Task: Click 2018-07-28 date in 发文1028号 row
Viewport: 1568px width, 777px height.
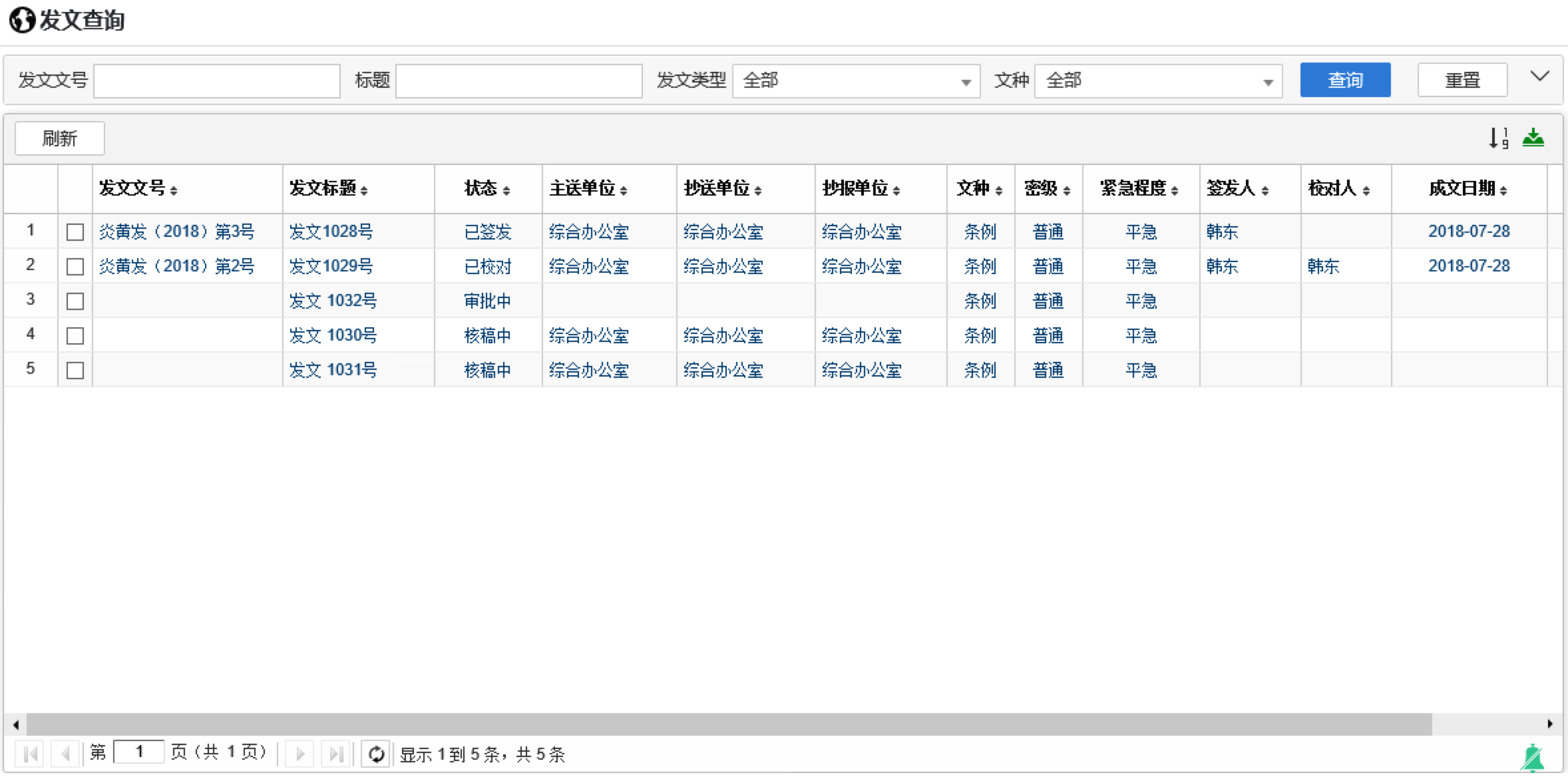Action: tap(1469, 232)
